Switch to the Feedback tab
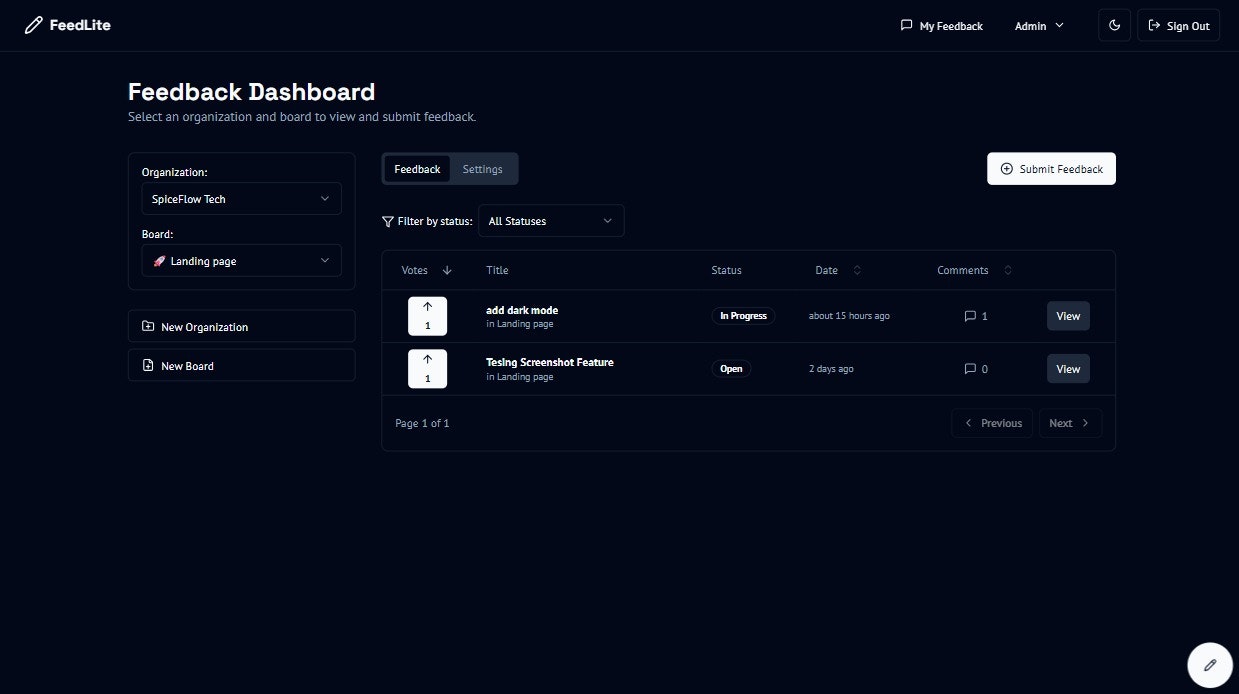The image size is (1239, 694). coord(417,169)
